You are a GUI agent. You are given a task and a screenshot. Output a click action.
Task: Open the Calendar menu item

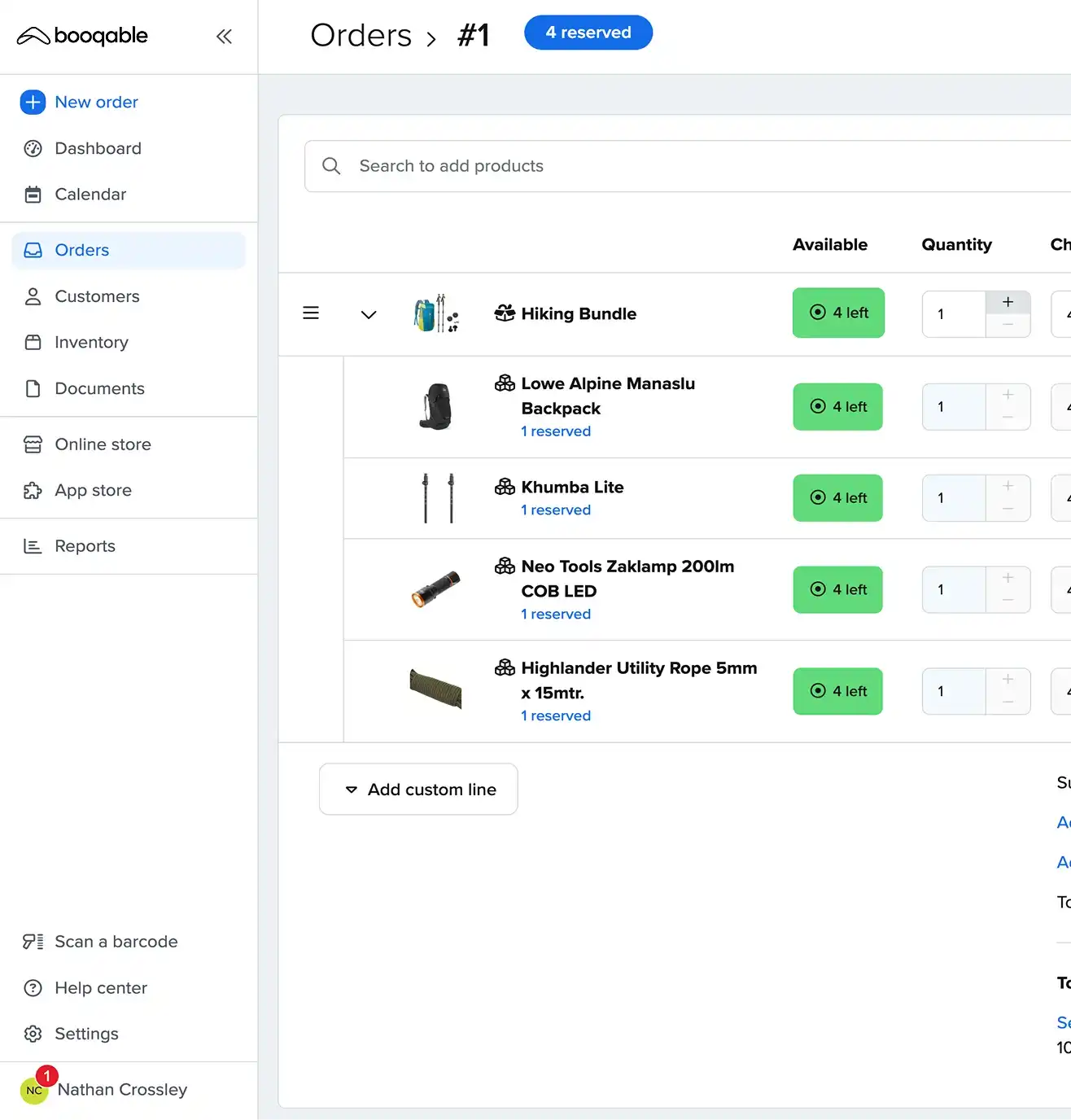(x=90, y=195)
